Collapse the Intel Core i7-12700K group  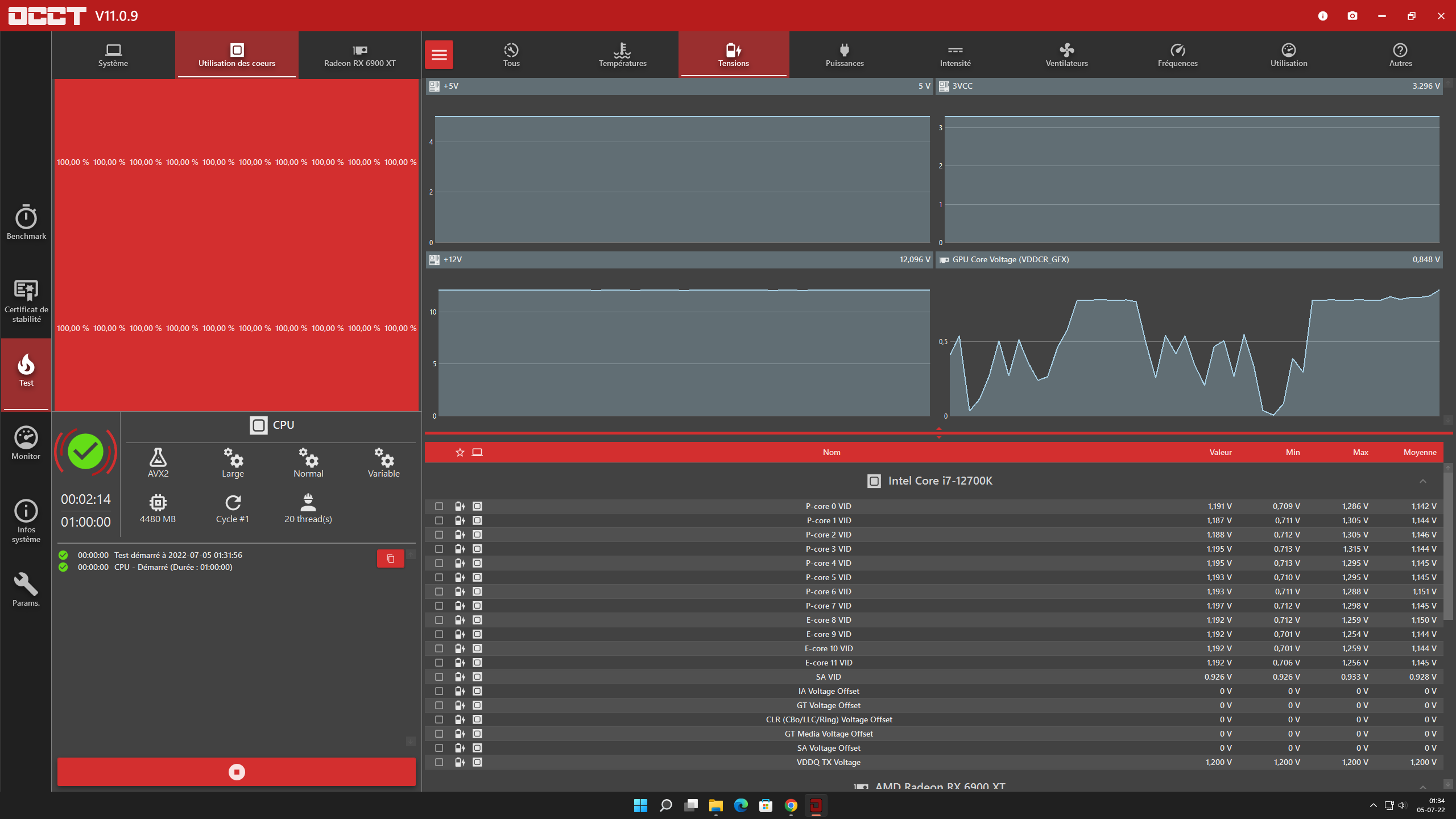pos(1422,481)
